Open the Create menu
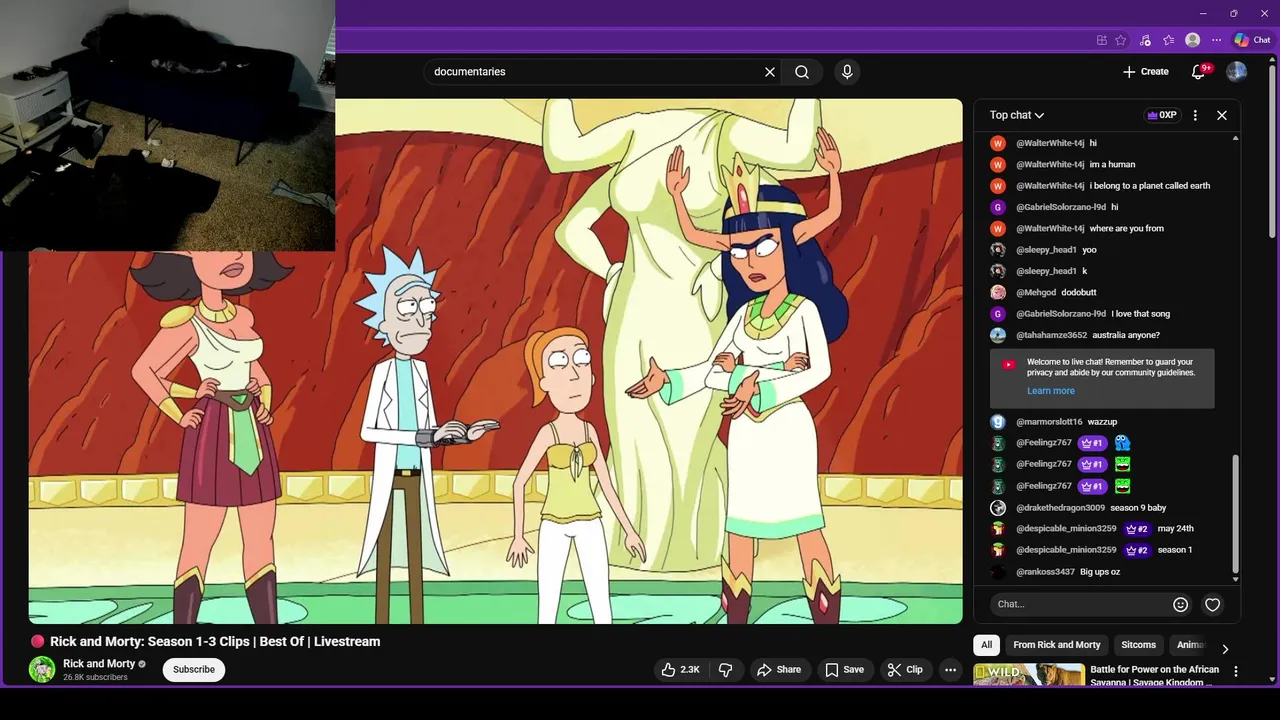 pyautogui.click(x=1145, y=72)
